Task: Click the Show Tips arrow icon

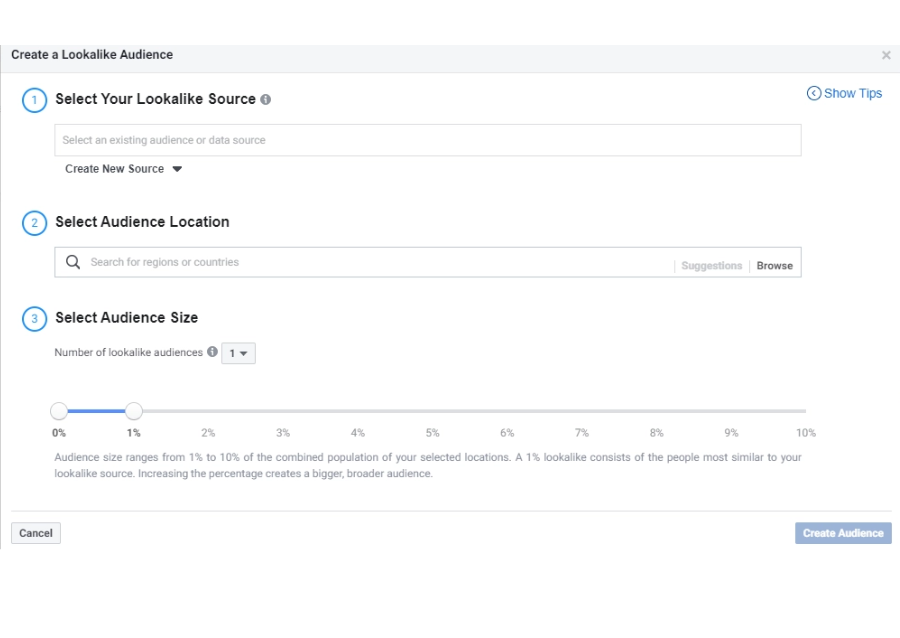Action: coord(814,93)
